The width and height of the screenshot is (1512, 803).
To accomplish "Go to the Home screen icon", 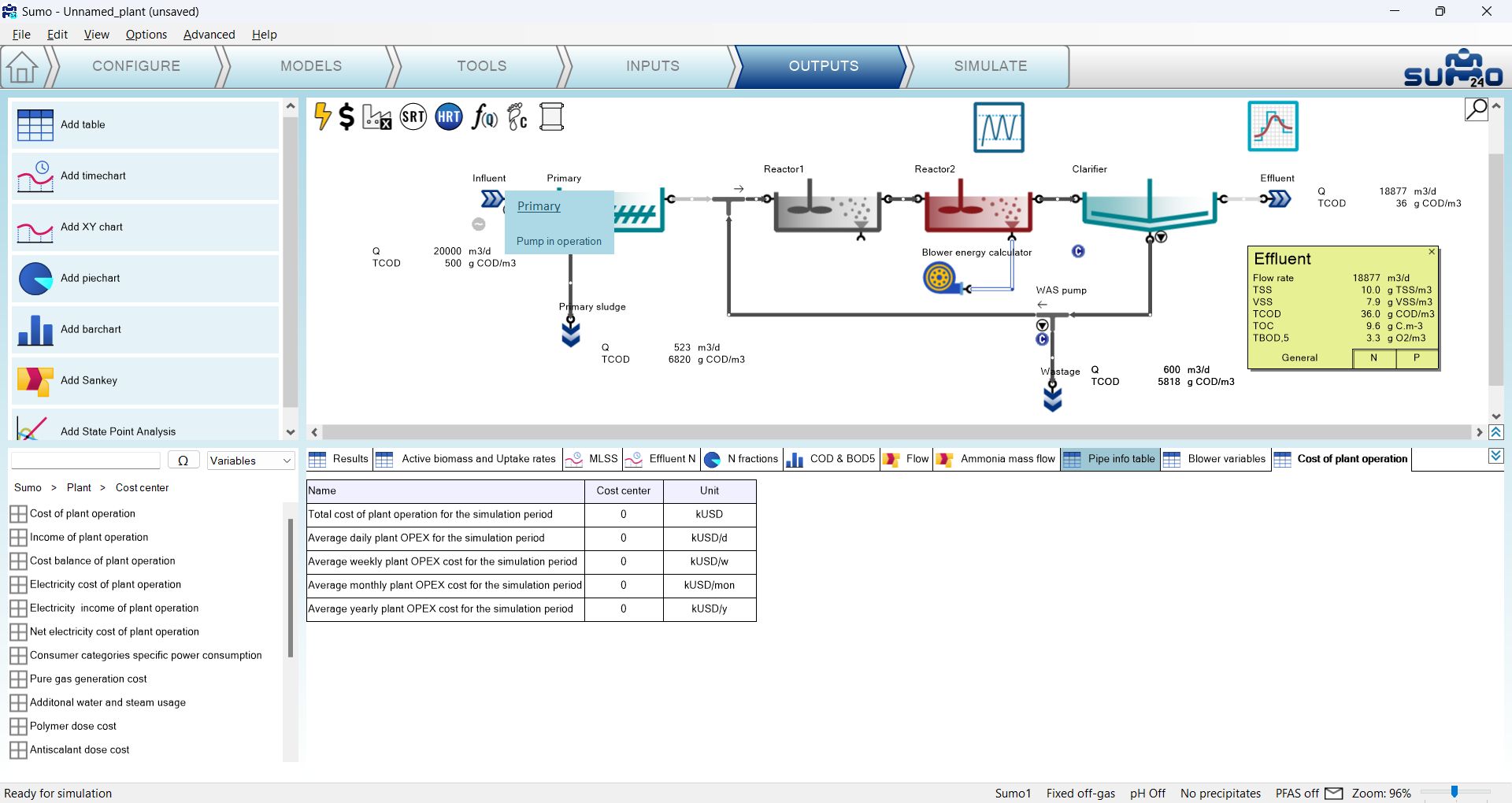I will pos(22,67).
